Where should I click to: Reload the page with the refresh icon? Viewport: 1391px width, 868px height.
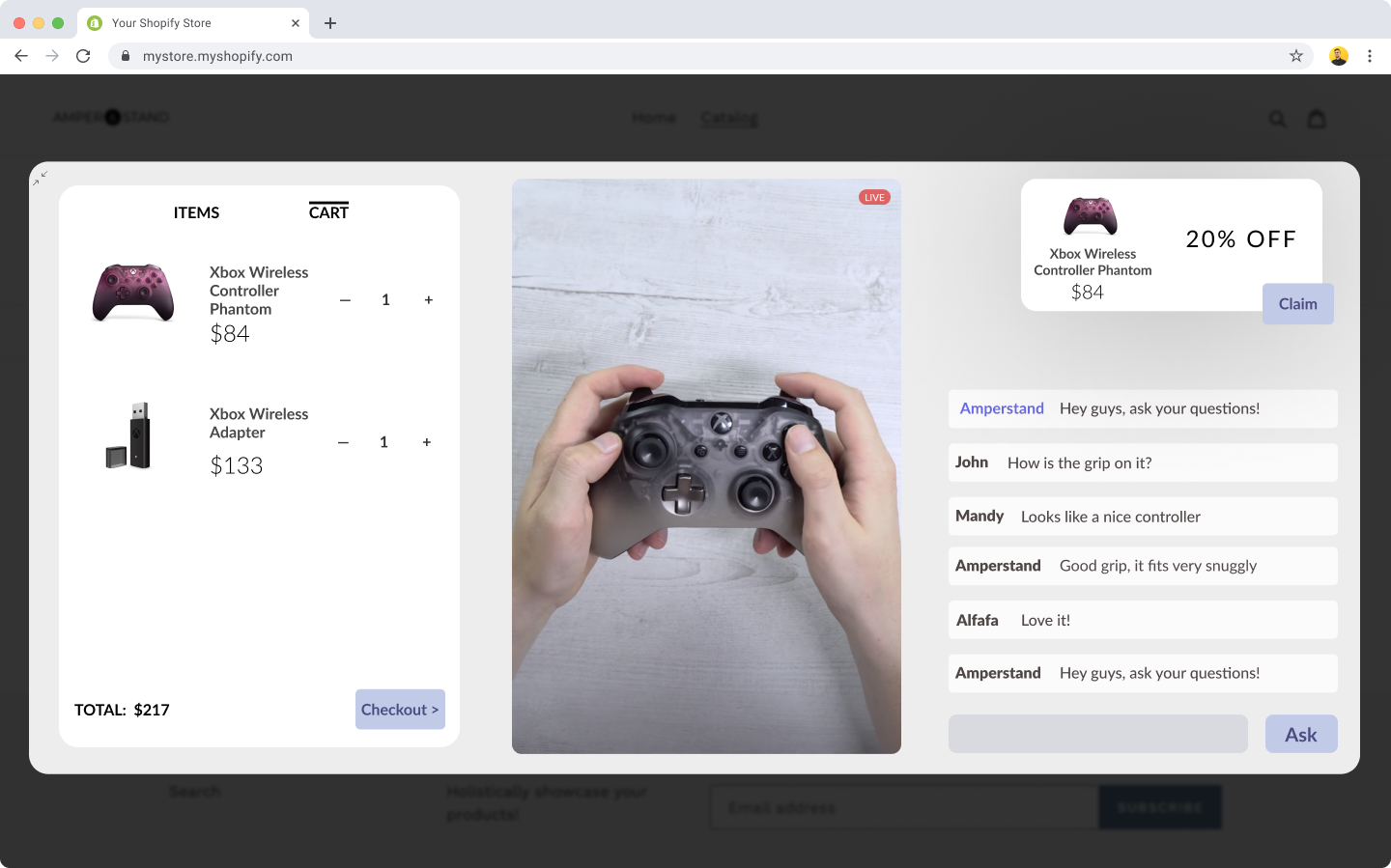click(x=83, y=56)
